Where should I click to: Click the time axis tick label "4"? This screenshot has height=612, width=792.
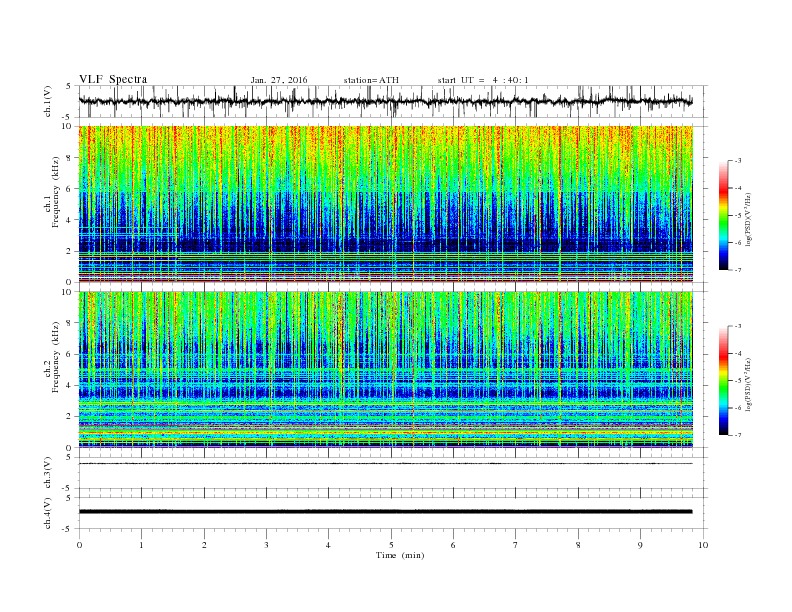point(328,545)
